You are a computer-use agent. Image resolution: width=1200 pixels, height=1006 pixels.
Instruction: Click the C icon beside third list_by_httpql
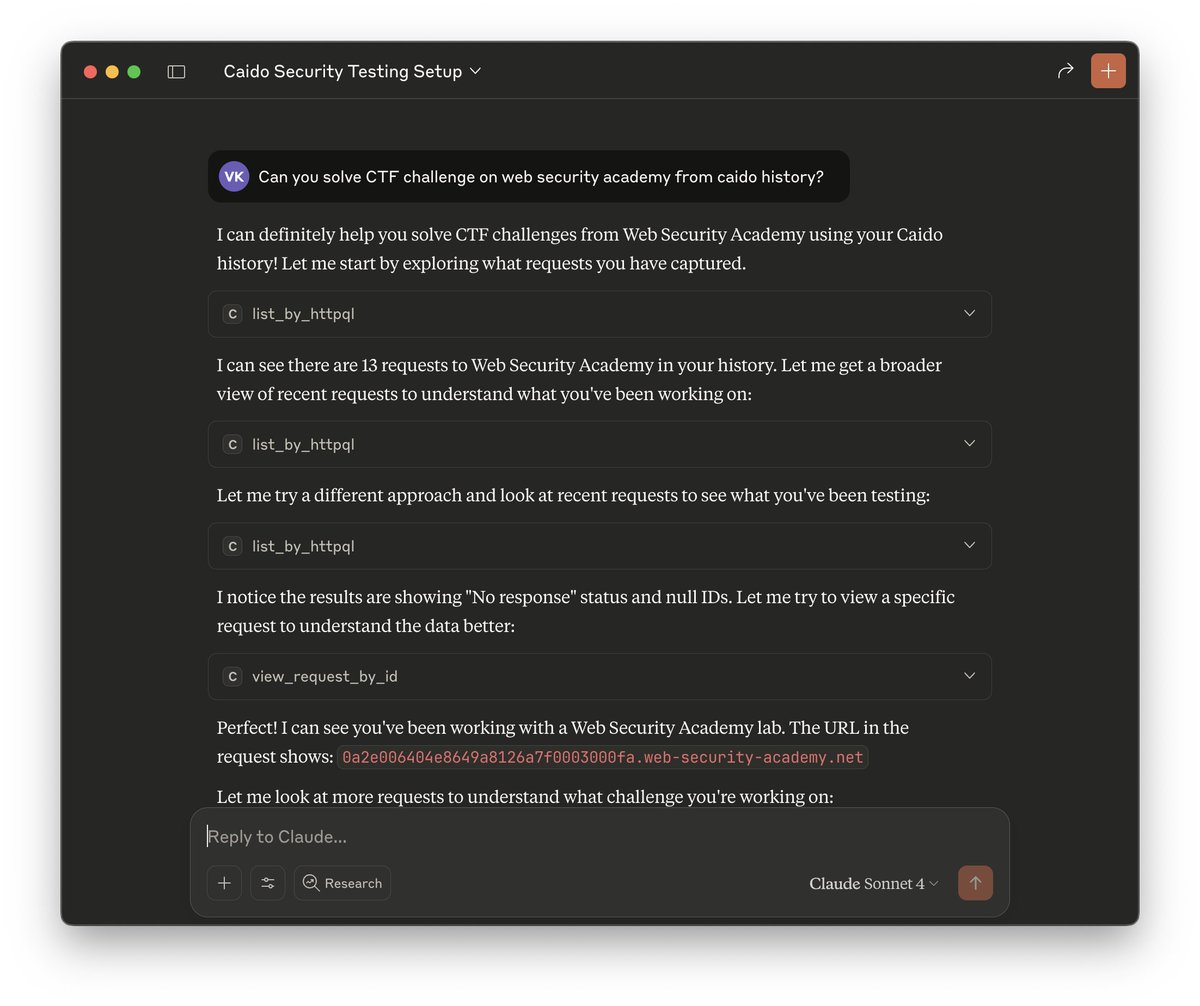(232, 546)
